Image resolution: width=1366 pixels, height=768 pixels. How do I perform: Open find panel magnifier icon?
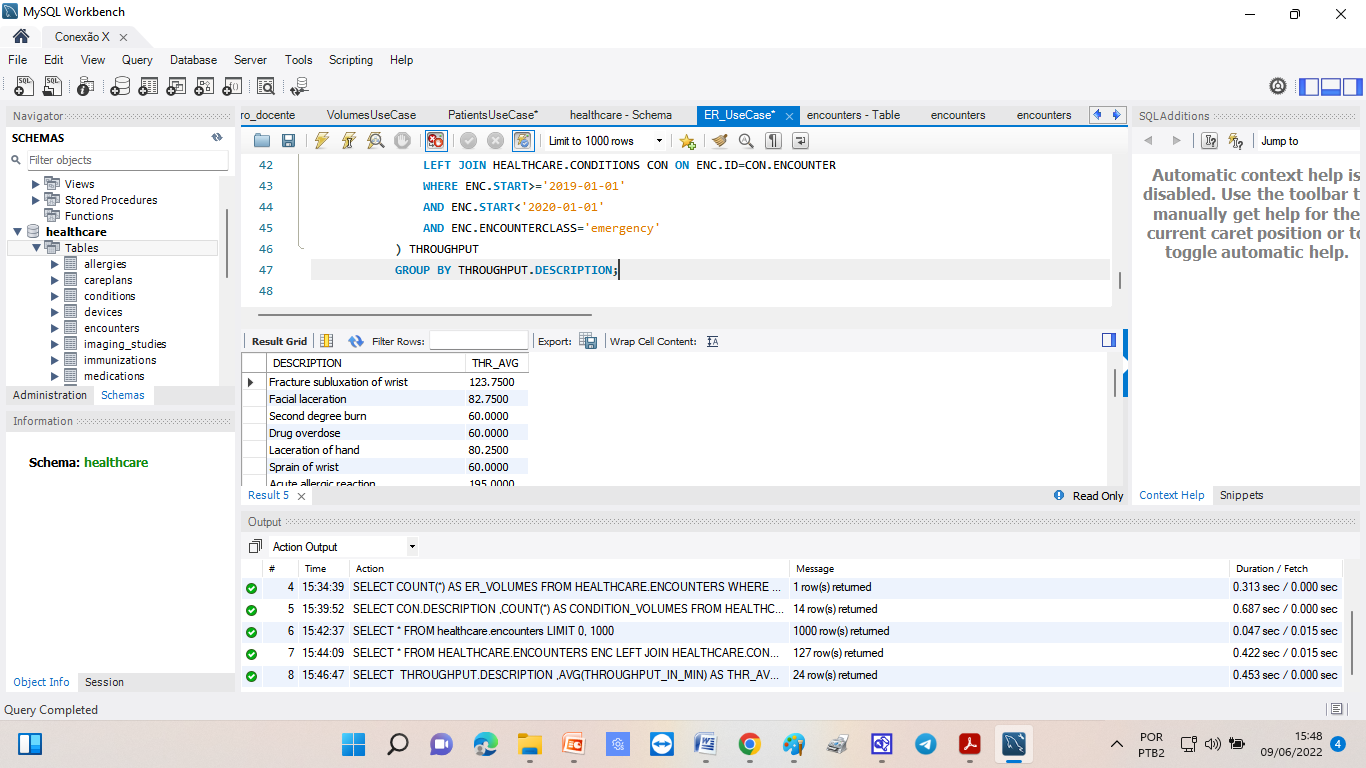[x=746, y=141]
